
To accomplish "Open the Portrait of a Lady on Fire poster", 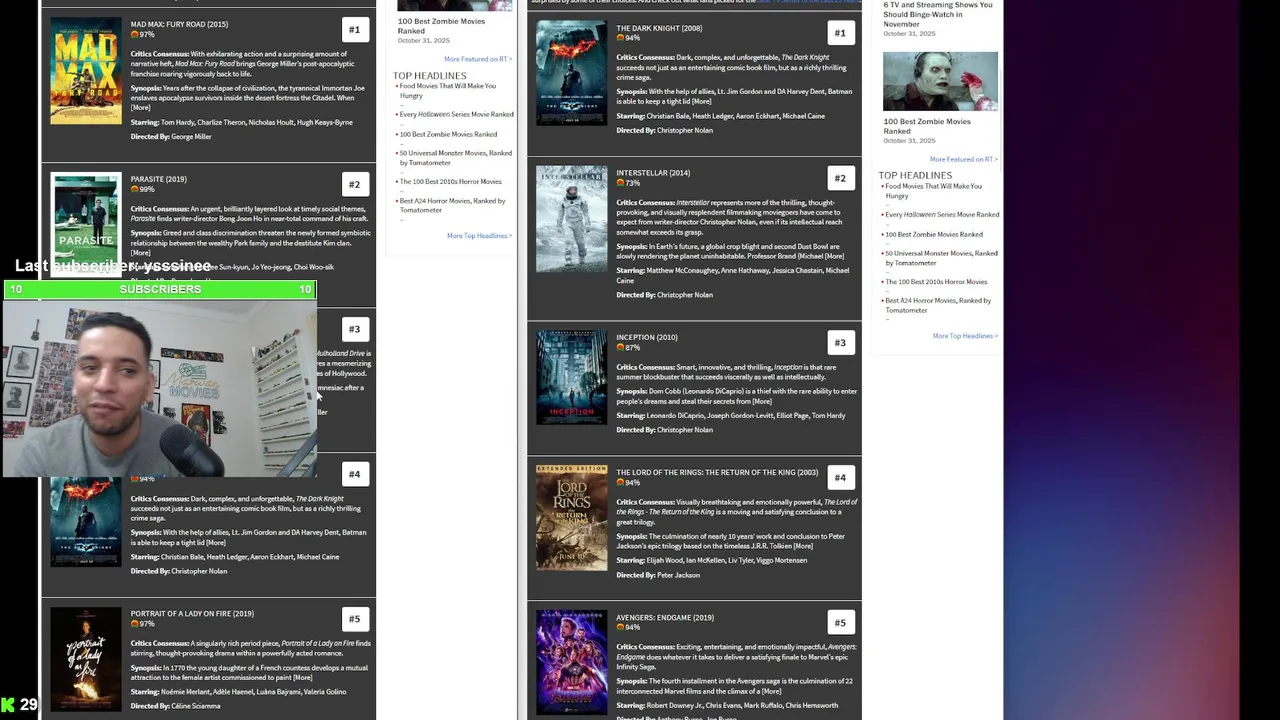I will tap(86, 660).
